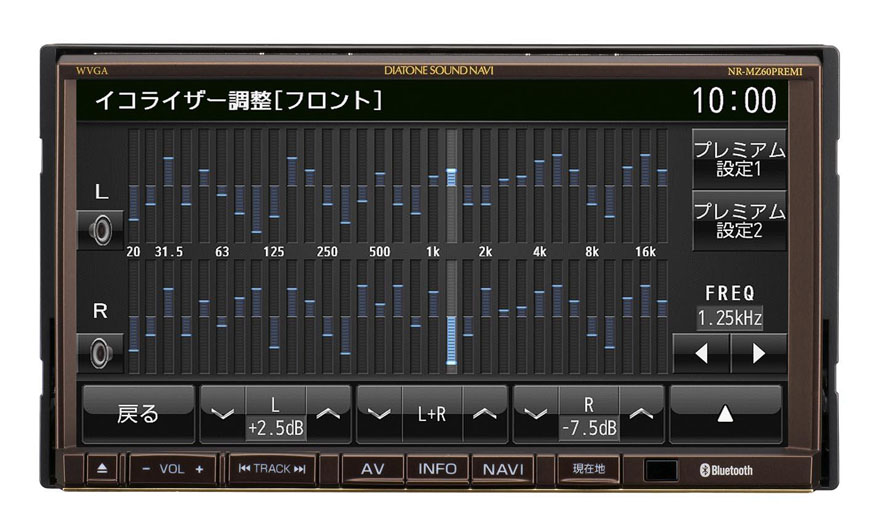The image size is (880, 527).
Task: Open the INFO screen
Action: point(437,469)
